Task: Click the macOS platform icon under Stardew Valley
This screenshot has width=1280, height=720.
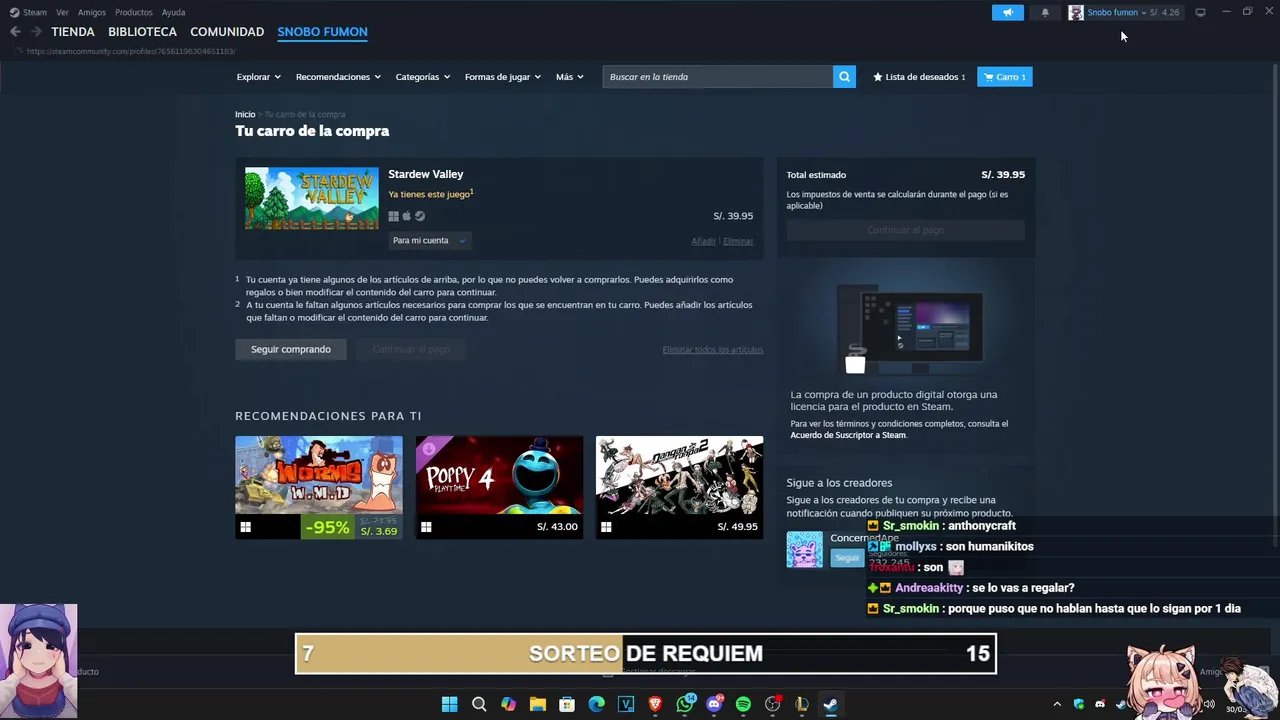Action: coord(406,216)
